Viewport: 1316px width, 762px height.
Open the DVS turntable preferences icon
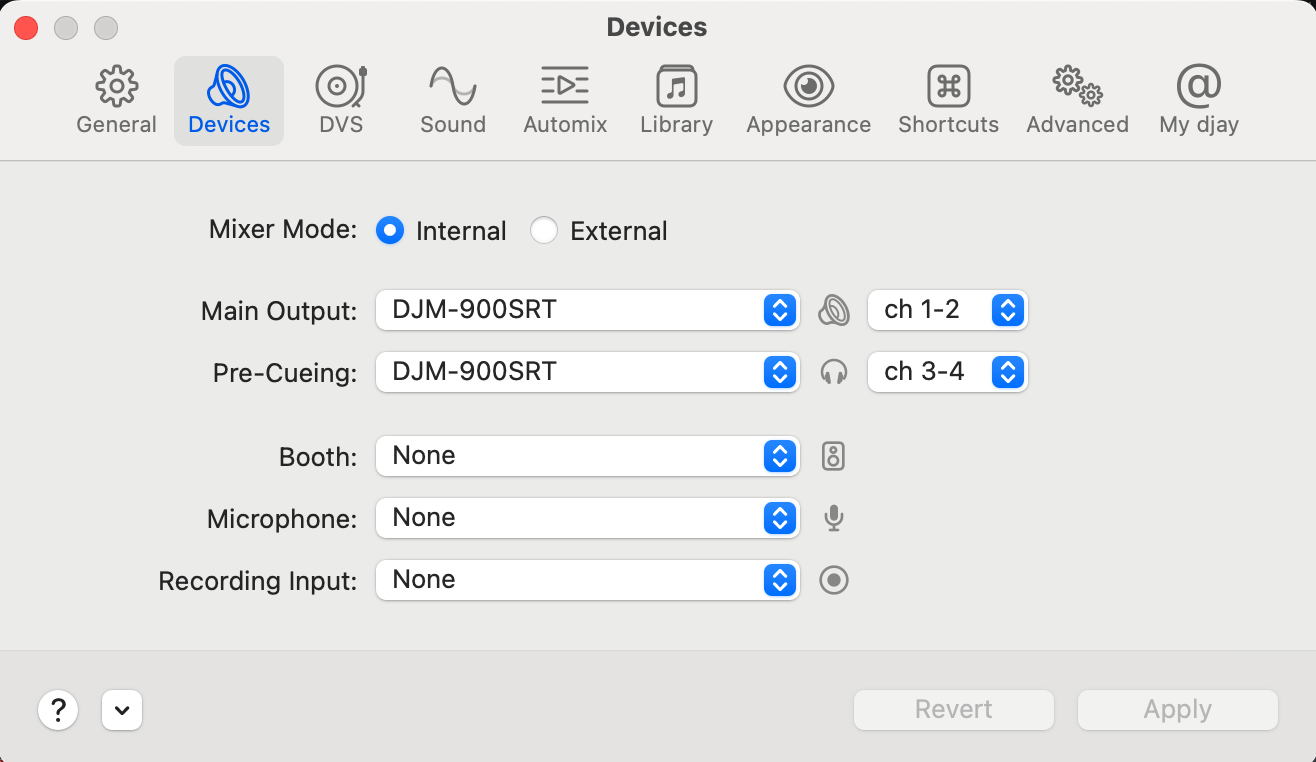click(341, 88)
